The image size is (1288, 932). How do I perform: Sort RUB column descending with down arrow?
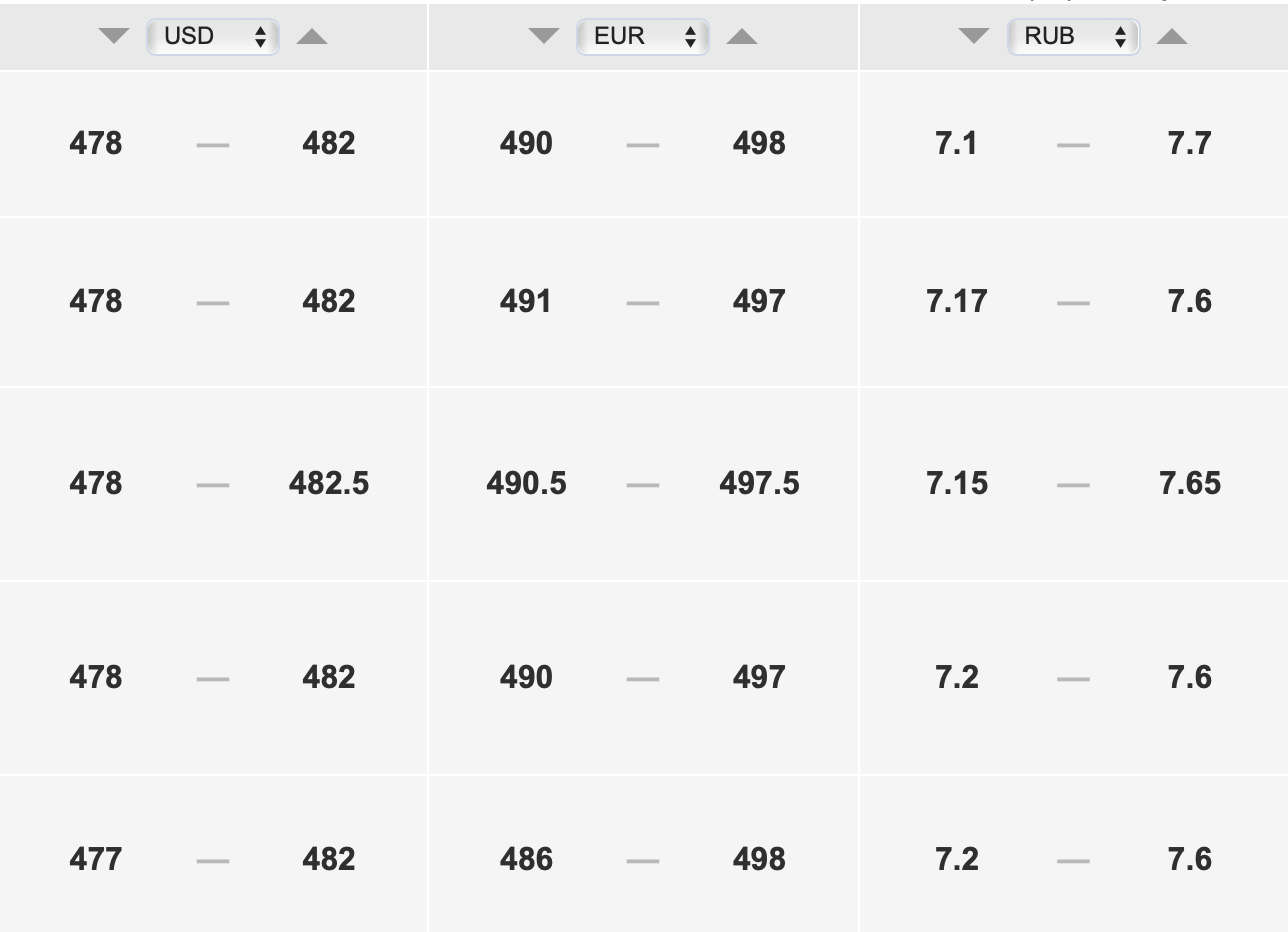(974, 37)
